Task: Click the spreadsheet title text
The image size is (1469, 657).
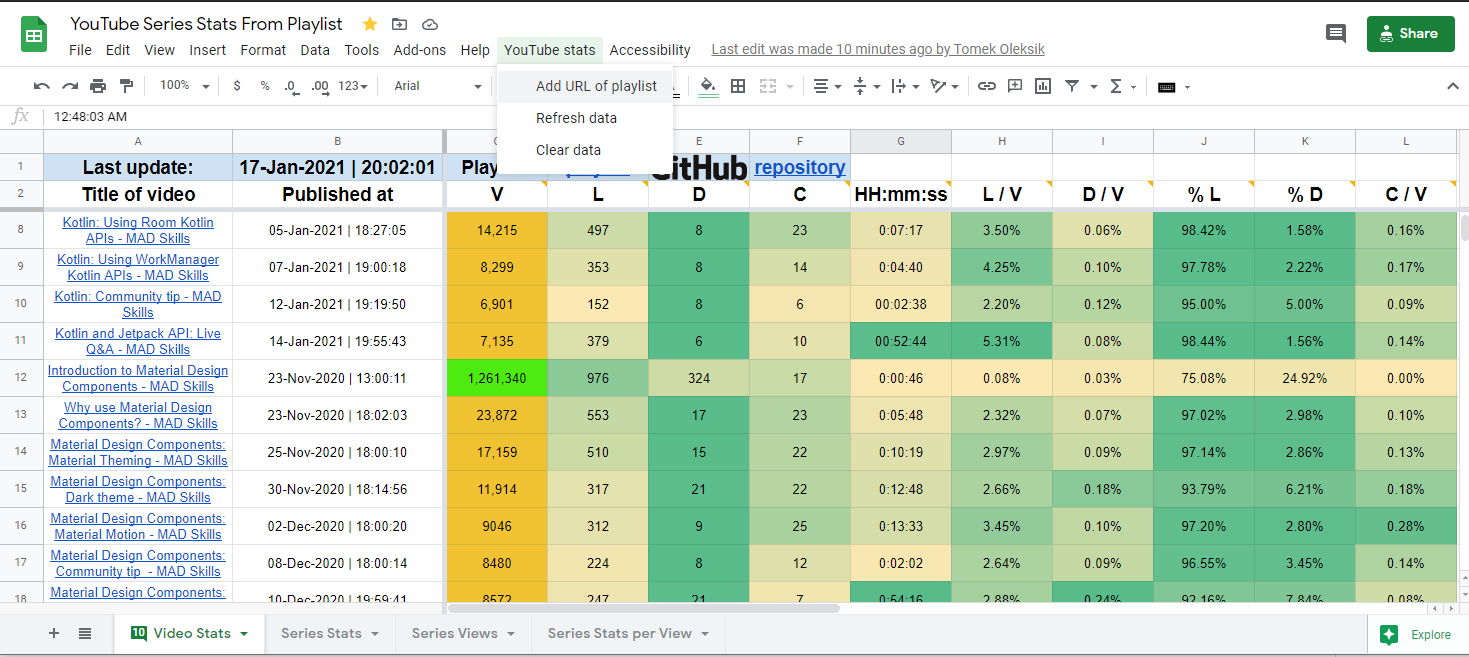Action: point(206,24)
